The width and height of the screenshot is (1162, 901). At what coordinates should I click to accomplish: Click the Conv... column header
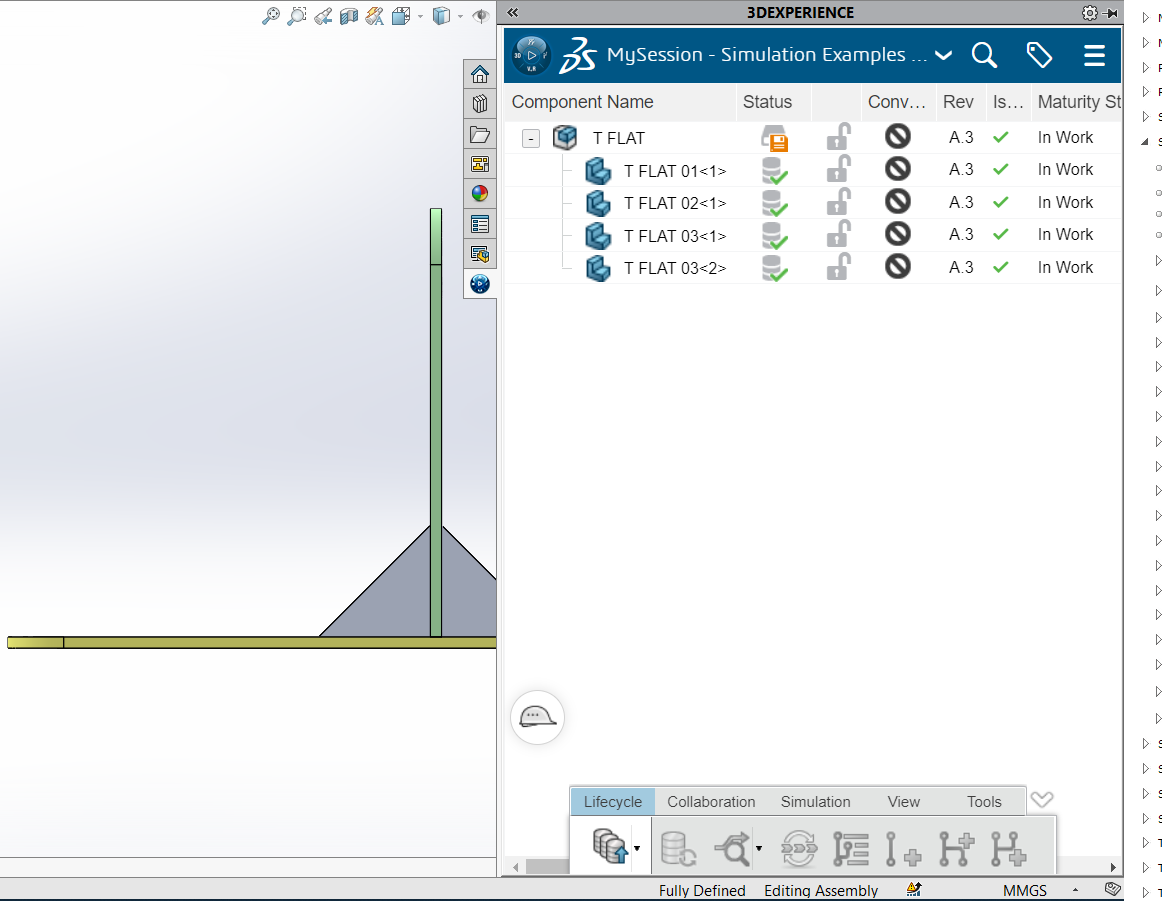[x=897, y=102]
